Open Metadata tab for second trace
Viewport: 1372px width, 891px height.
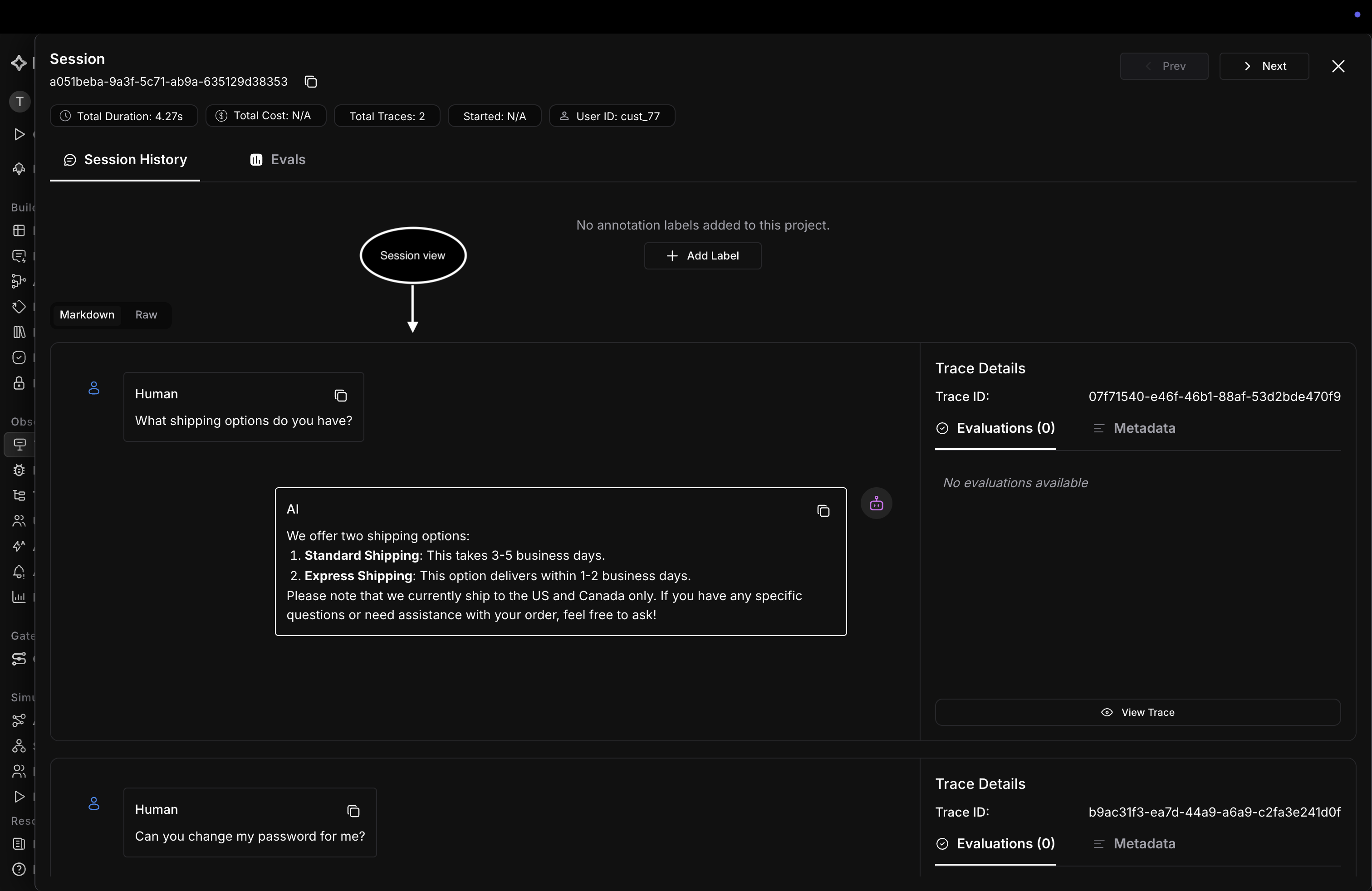coord(1134,844)
